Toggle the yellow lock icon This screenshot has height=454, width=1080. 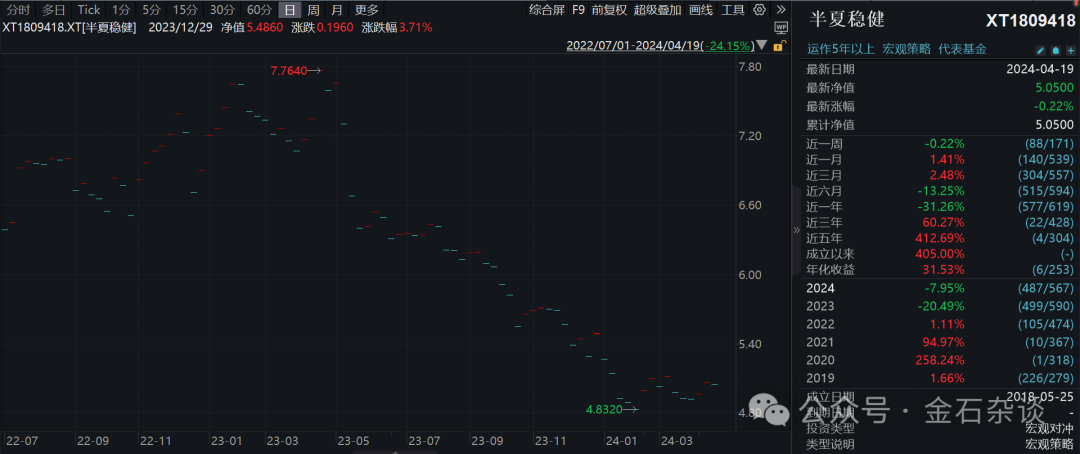pyautogui.click(x=780, y=46)
